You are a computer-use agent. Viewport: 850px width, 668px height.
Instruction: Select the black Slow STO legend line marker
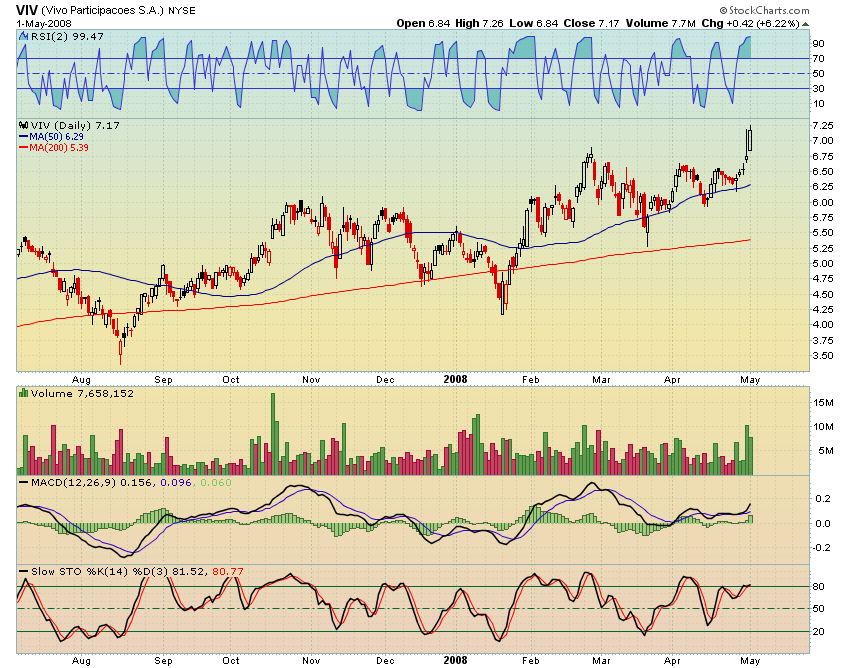click(x=23, y=571)
